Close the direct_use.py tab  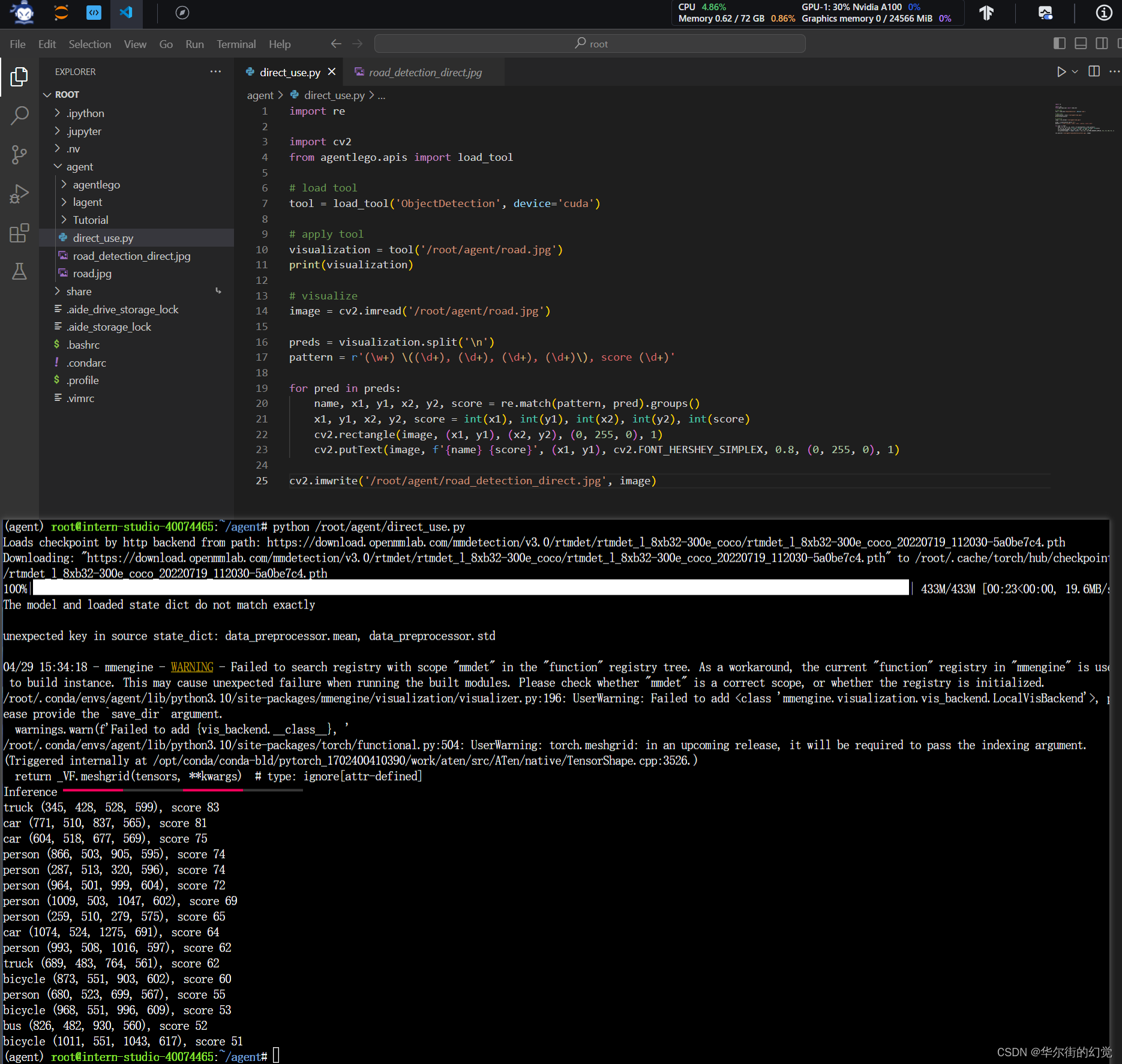click(332, 71)
